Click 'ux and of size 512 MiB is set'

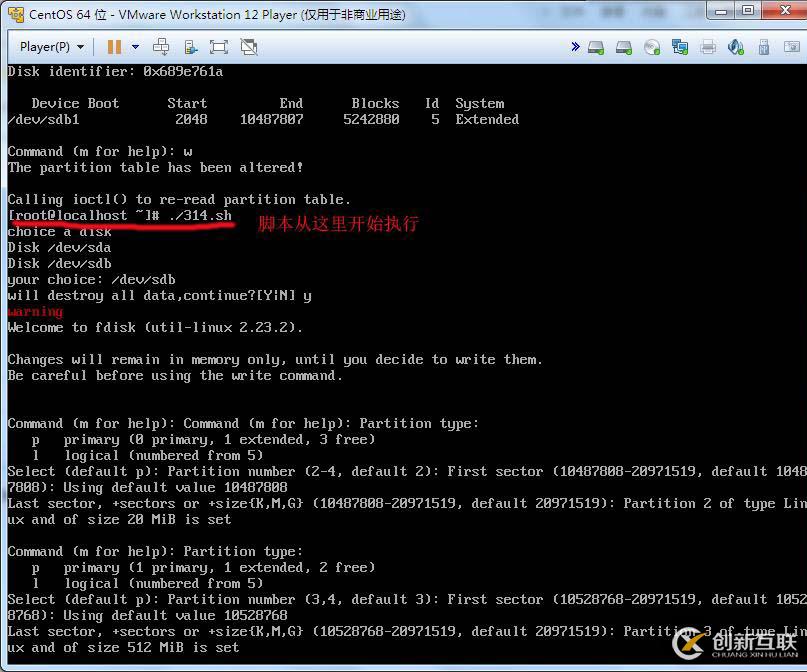[x=124, y=647]
